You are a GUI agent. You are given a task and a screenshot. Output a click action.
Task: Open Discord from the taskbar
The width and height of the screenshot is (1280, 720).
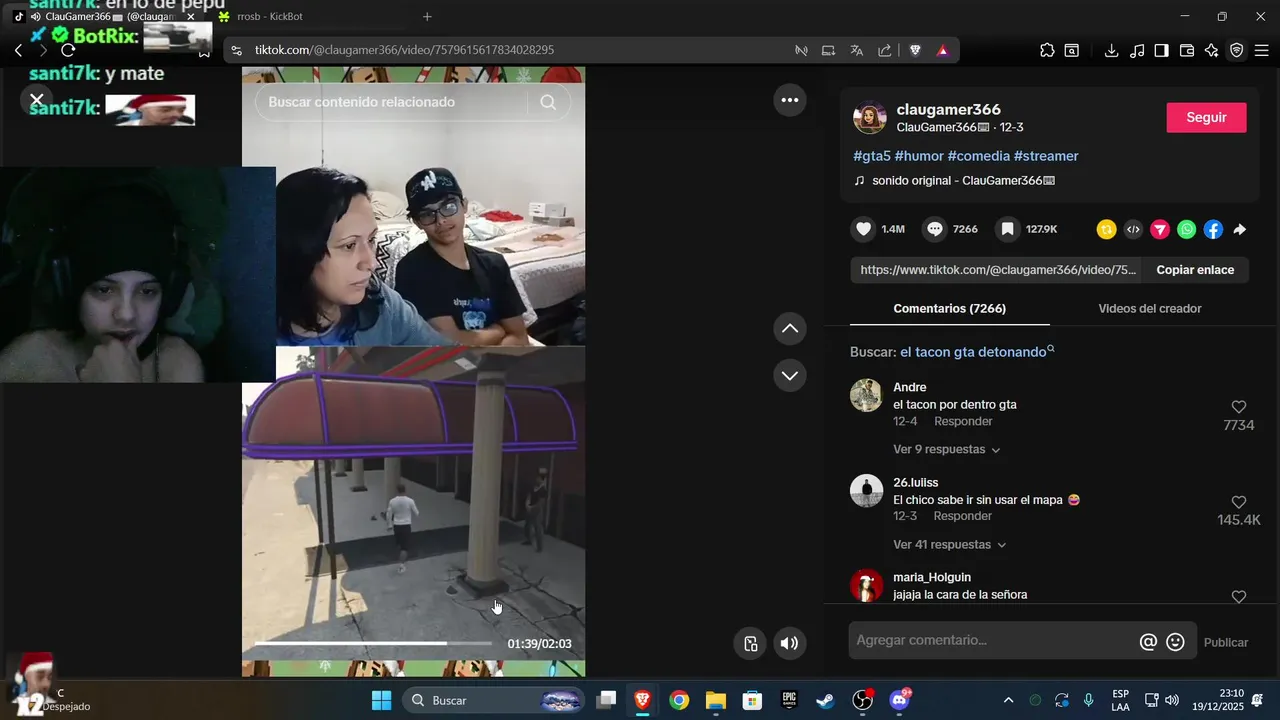[x=899, y=700]
